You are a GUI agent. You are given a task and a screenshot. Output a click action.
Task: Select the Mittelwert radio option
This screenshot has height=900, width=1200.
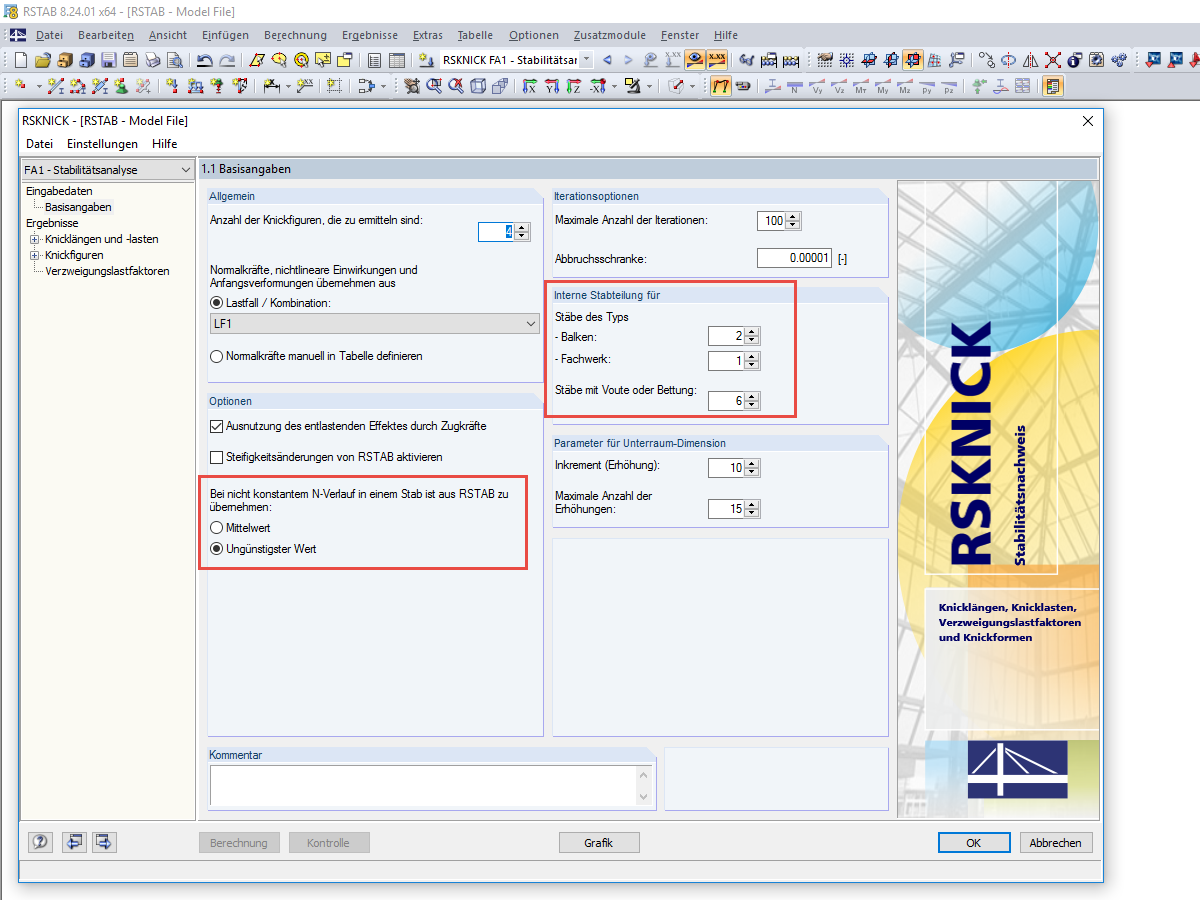pos(216,527)
